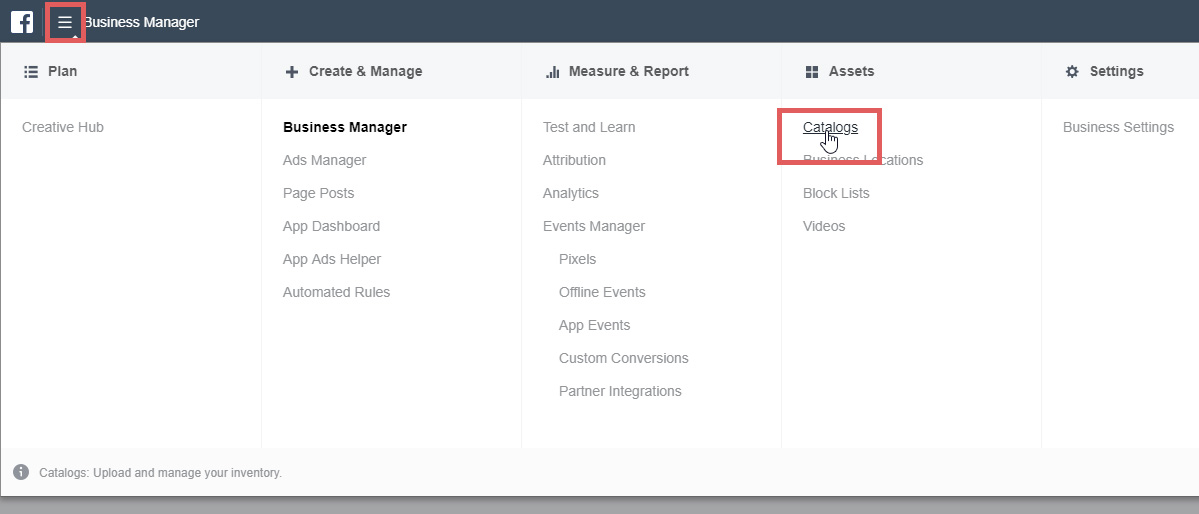Go to Page Posts

coord(318,193)
